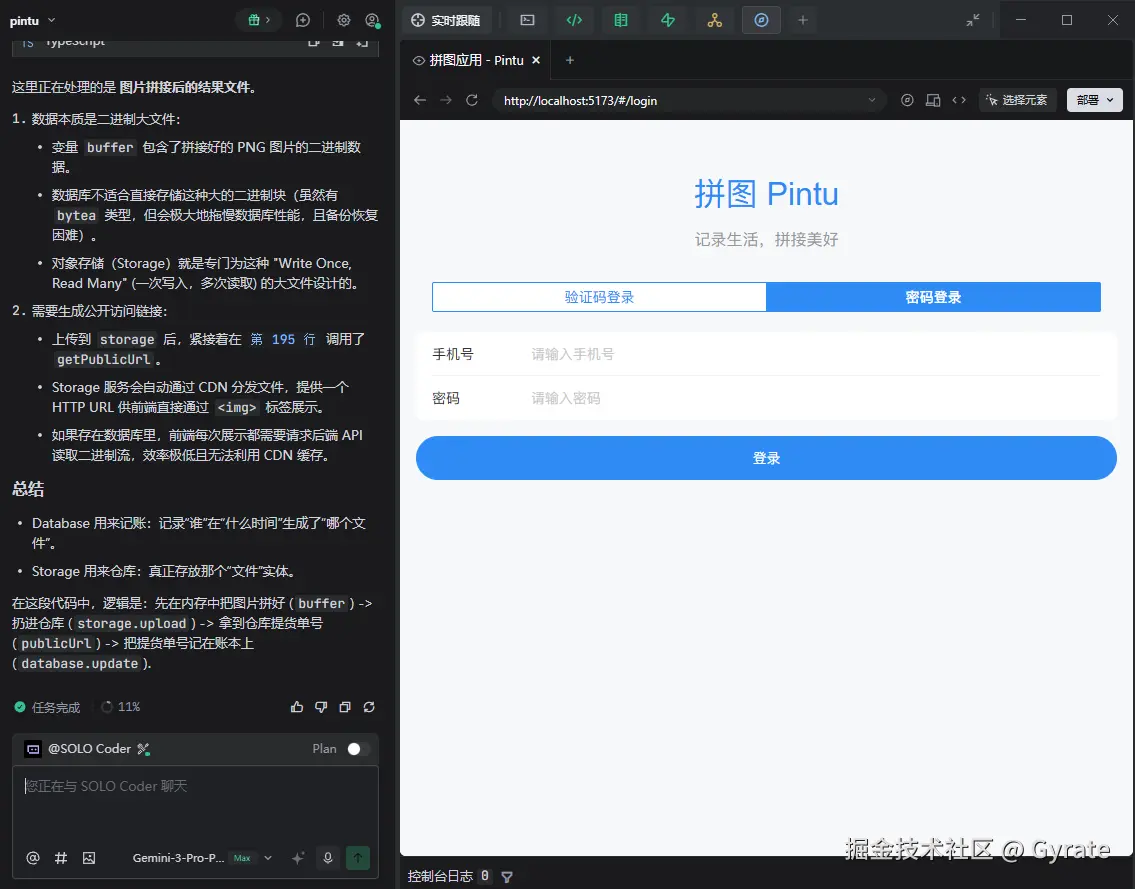Attach an image to the chat

tap(89, 858)
